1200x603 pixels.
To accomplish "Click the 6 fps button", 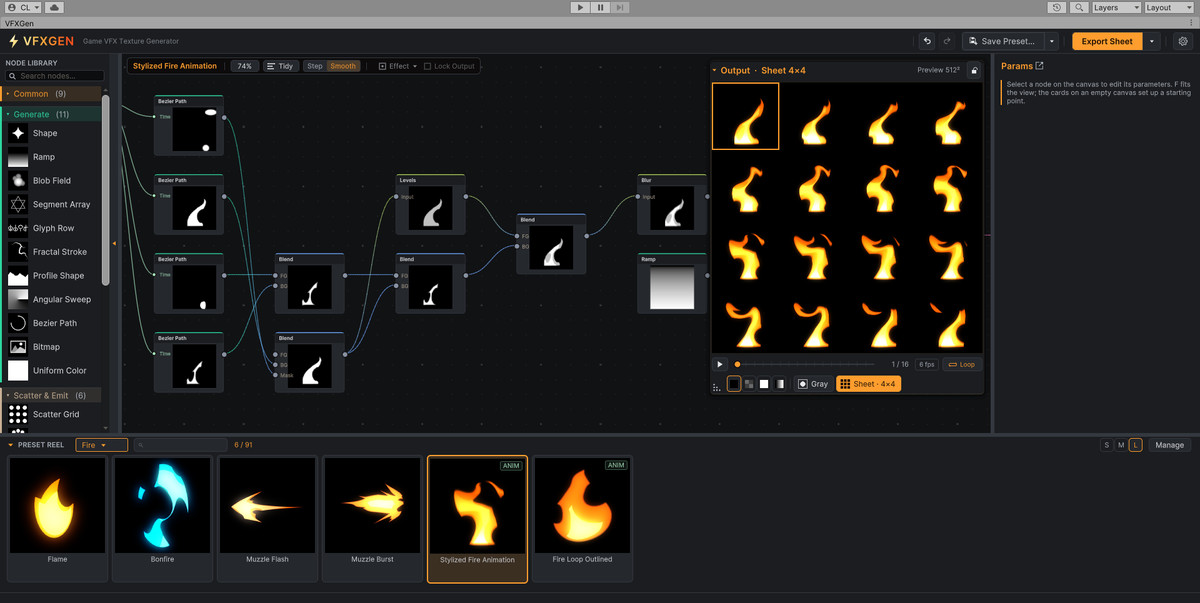I will 926,364.
